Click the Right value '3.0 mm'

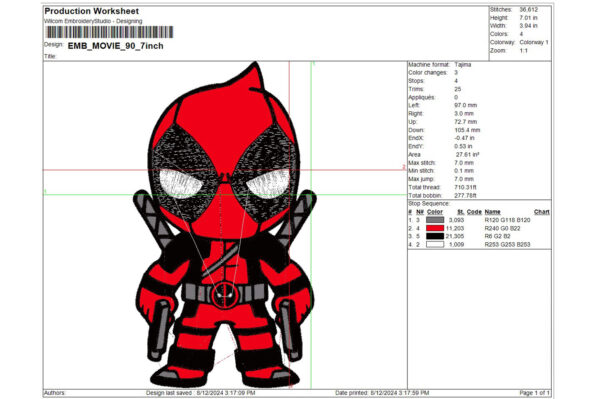pyautogui.click(x=464, y=114)
